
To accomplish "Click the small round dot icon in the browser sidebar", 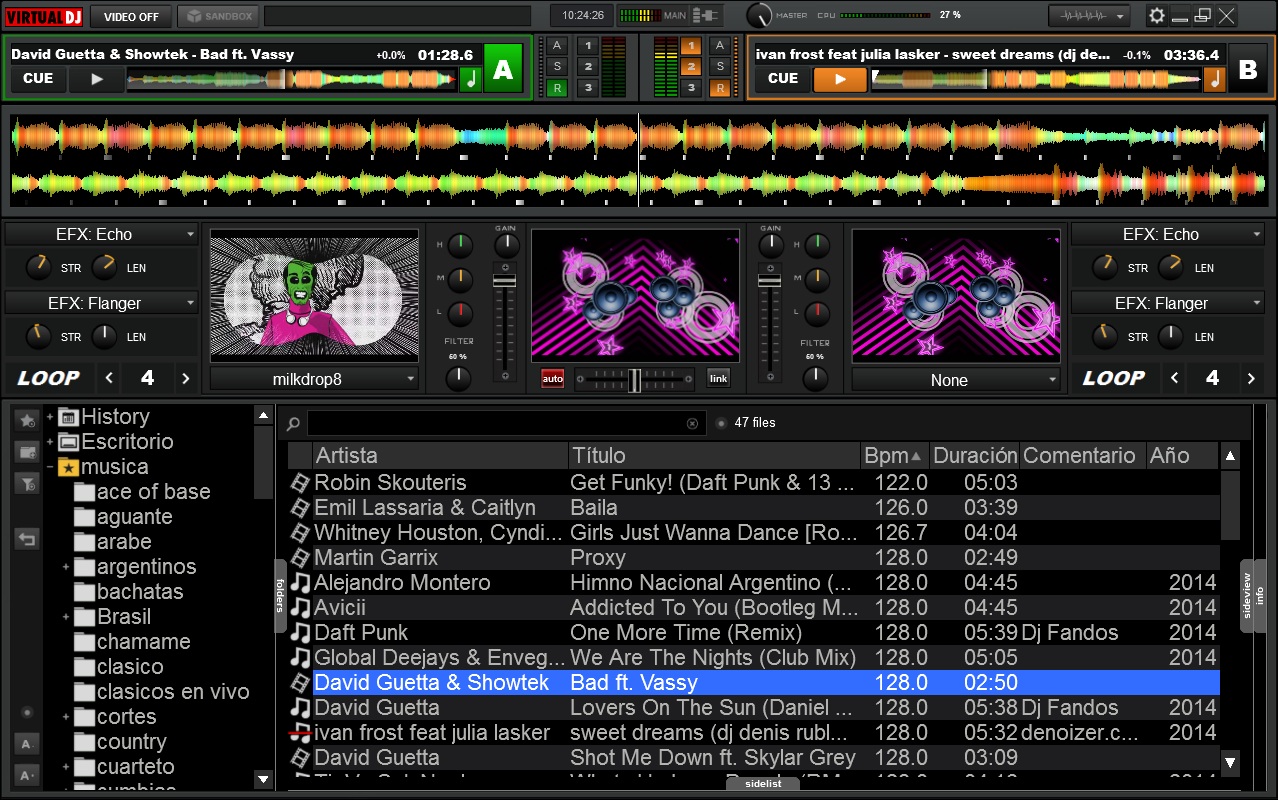I will 27,713.
